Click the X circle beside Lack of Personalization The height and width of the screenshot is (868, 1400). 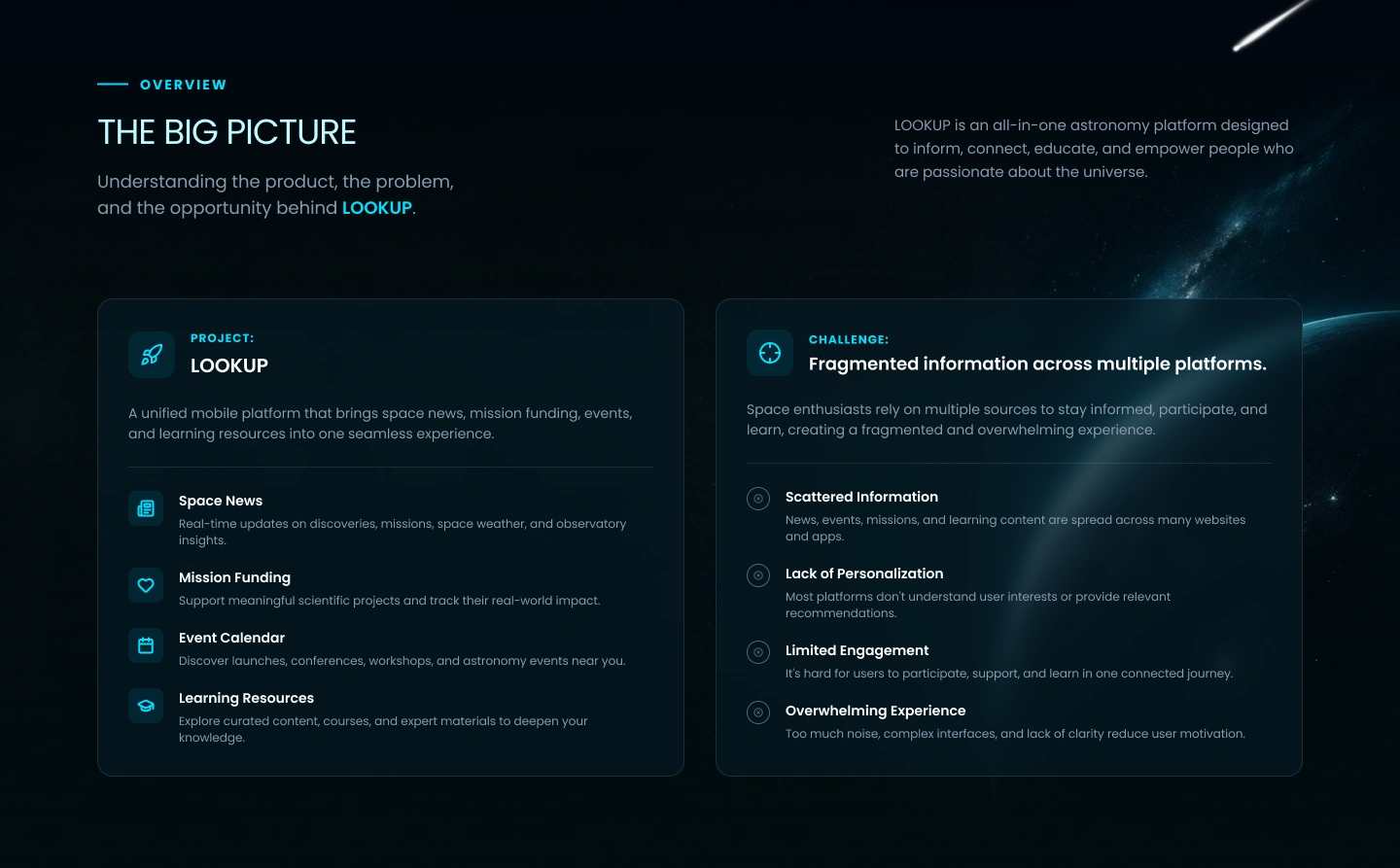[758, 575]
